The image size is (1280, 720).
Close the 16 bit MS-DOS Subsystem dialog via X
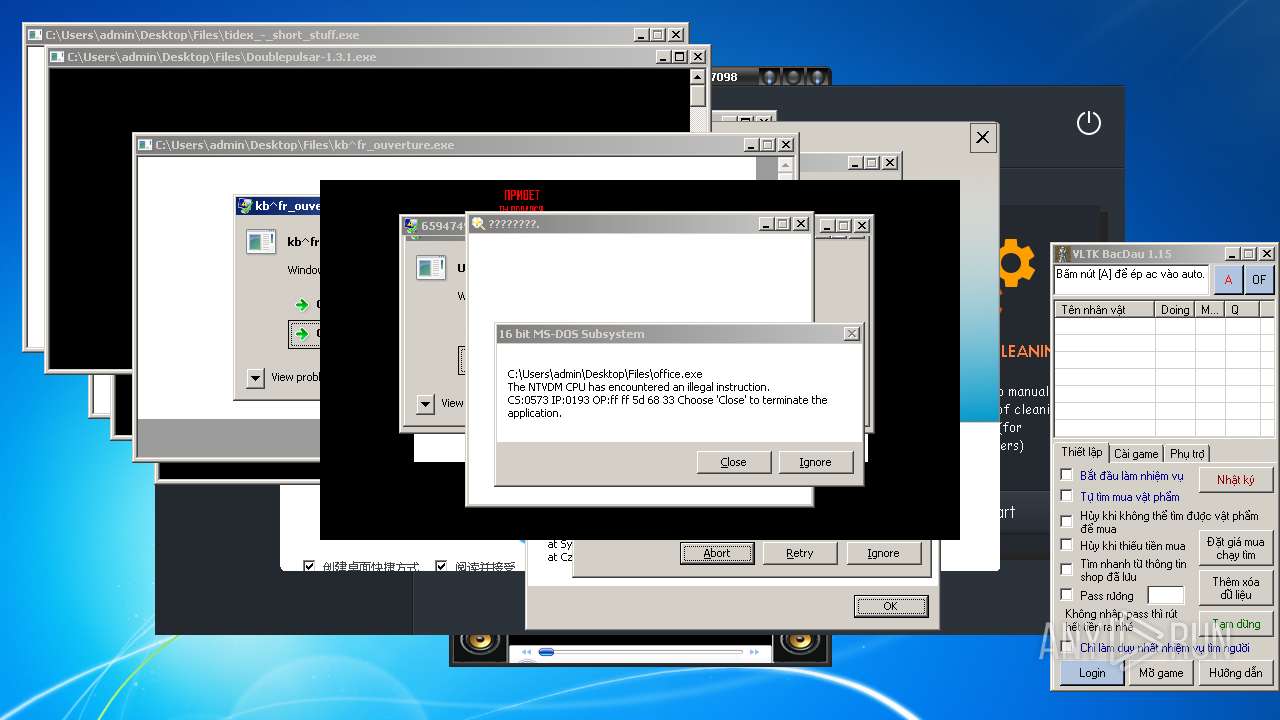(x=851, y=334)
